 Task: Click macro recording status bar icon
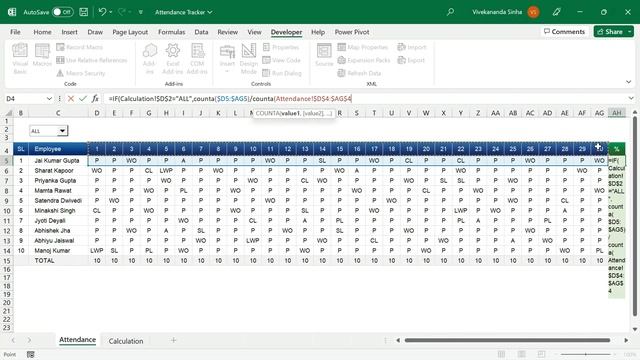pos(31,354)
